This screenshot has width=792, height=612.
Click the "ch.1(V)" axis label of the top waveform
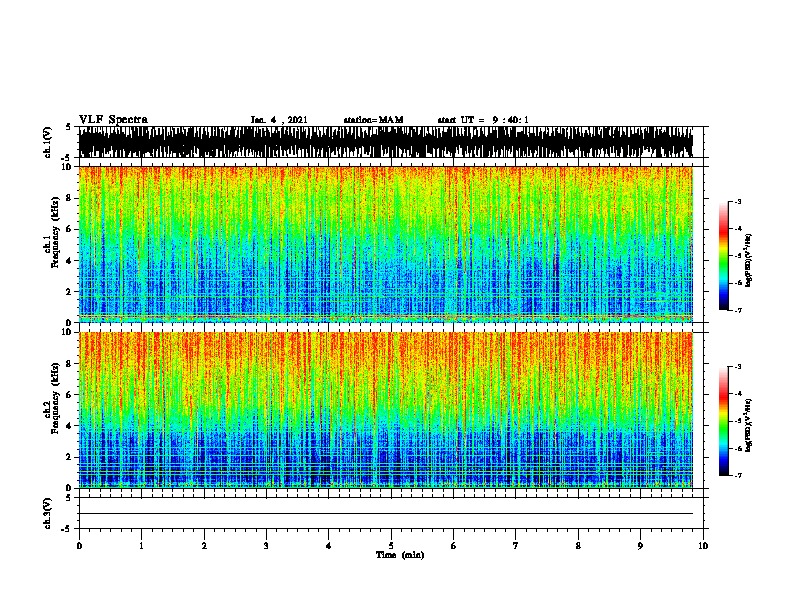[47, 142]
